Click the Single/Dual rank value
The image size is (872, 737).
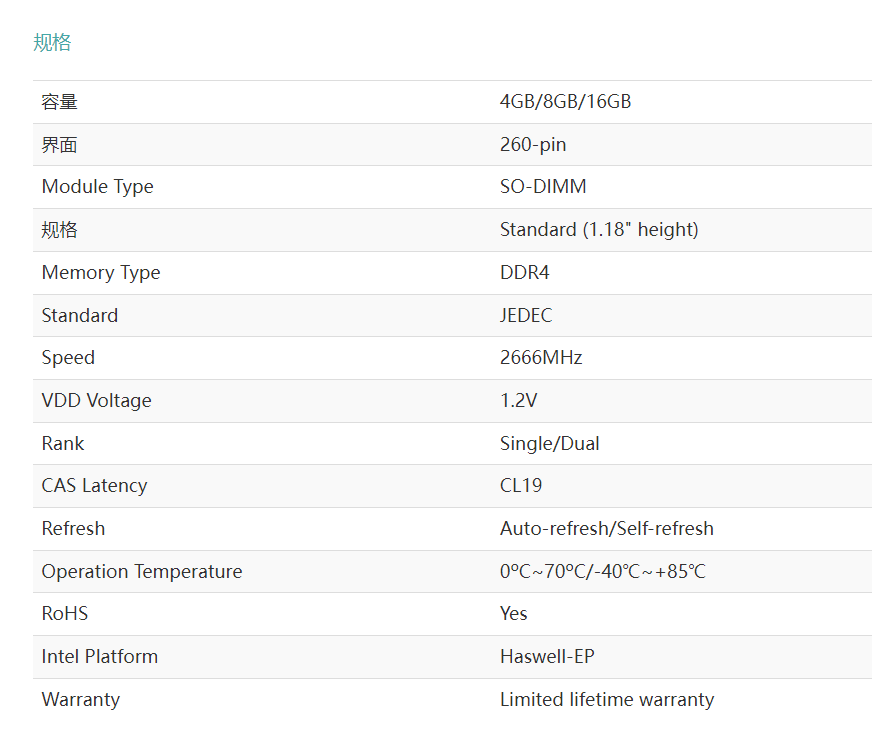[x=549, y=443]
